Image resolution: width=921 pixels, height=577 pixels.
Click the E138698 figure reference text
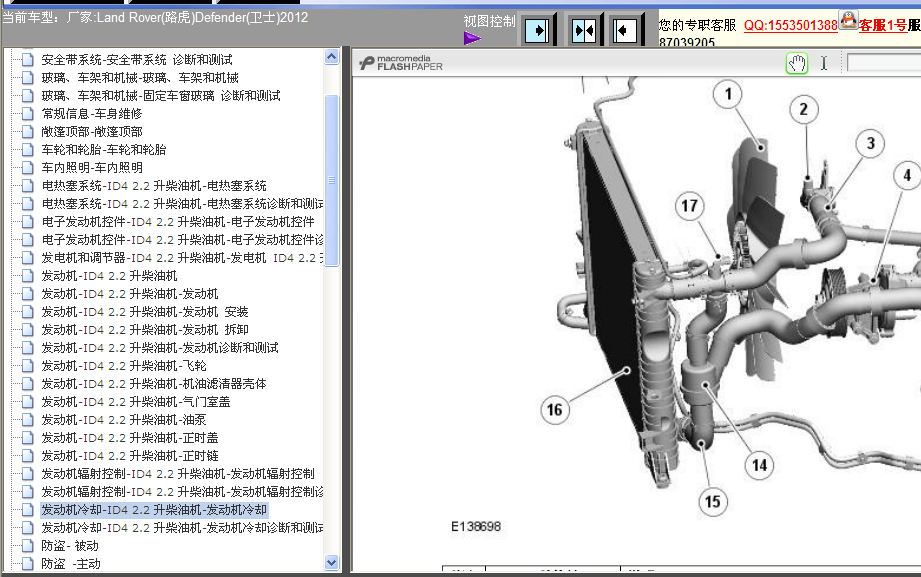[476, 526]
